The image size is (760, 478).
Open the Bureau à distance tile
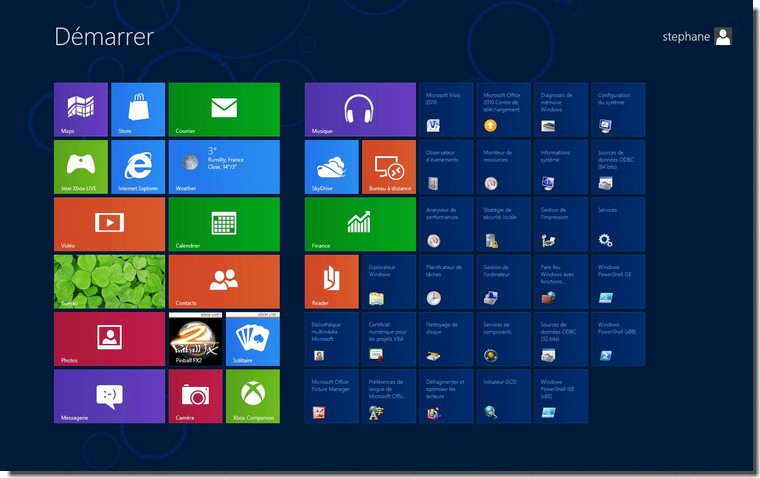point(389,167)
